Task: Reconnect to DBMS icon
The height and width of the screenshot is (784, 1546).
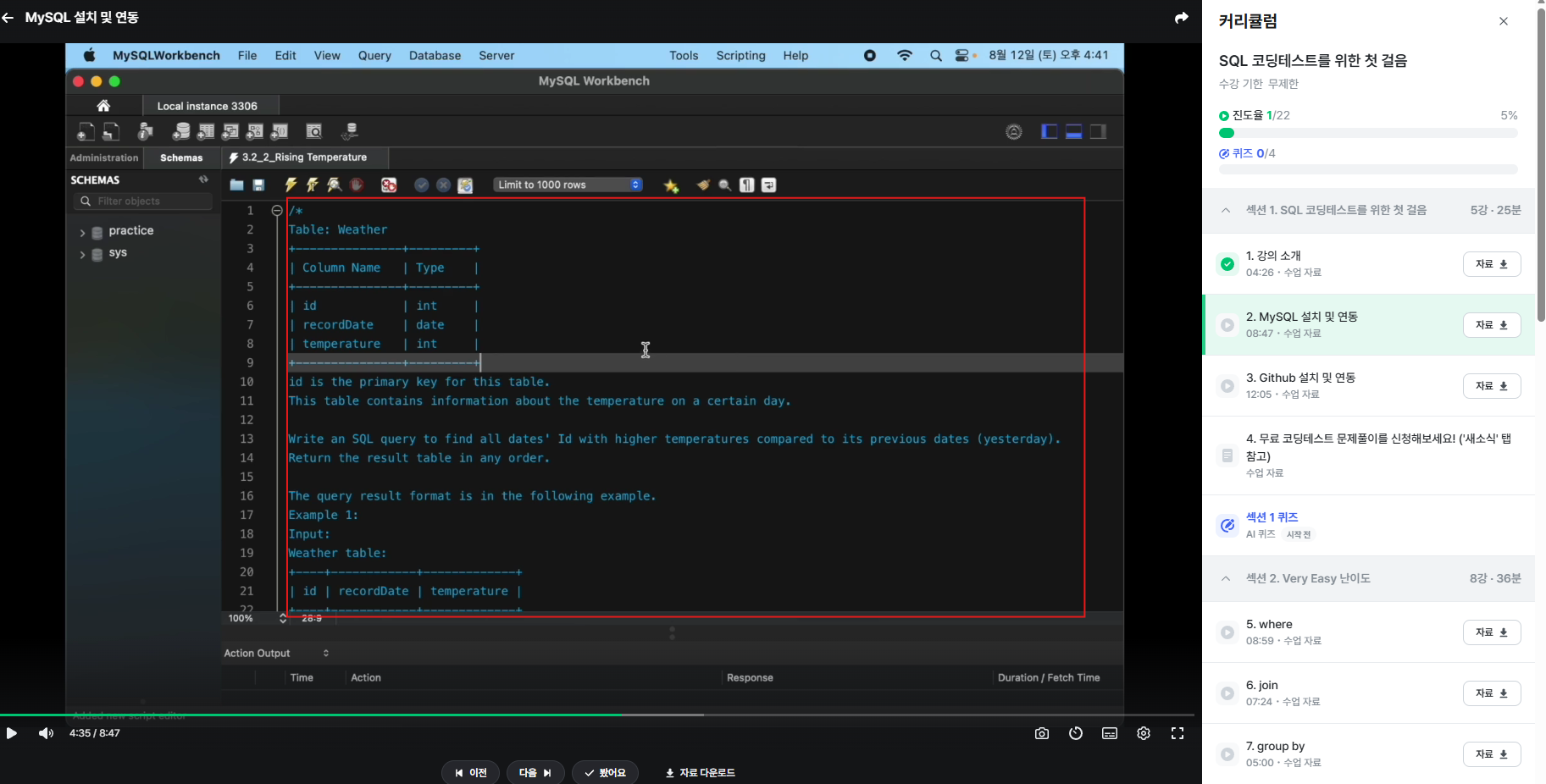Action: 350,131
